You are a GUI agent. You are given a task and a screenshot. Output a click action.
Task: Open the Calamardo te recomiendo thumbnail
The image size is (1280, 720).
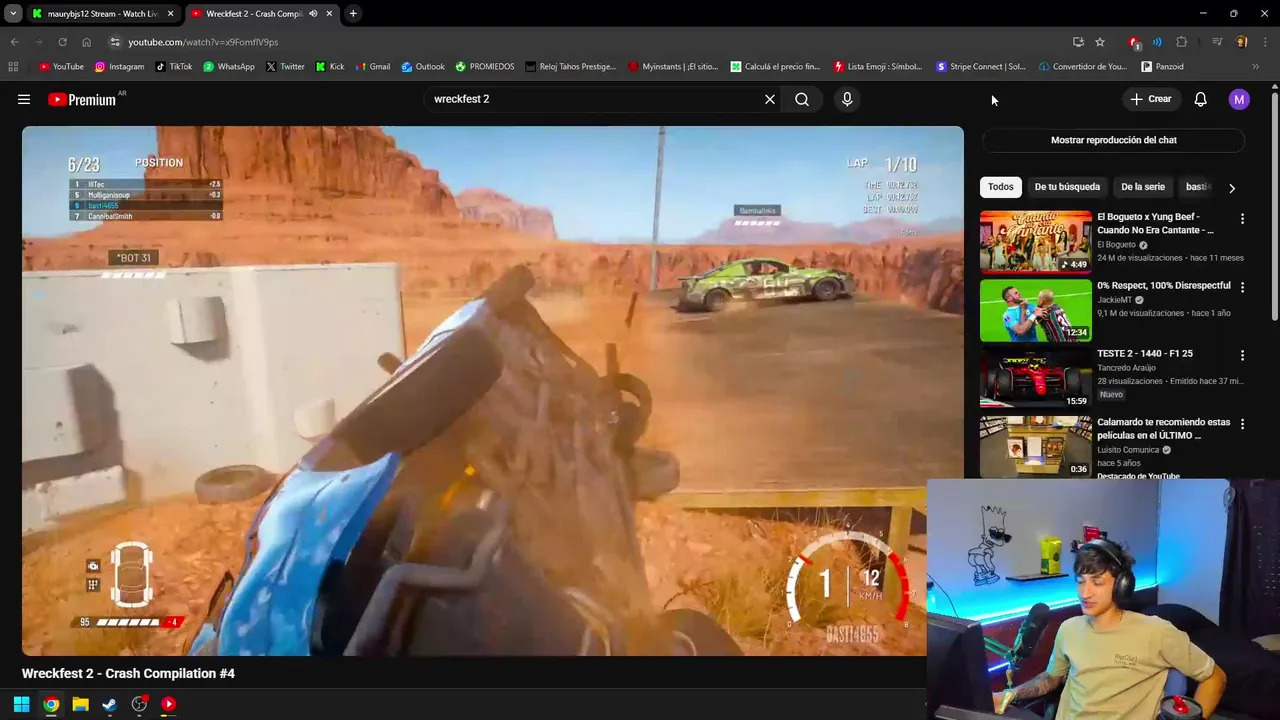[1035, 446]
